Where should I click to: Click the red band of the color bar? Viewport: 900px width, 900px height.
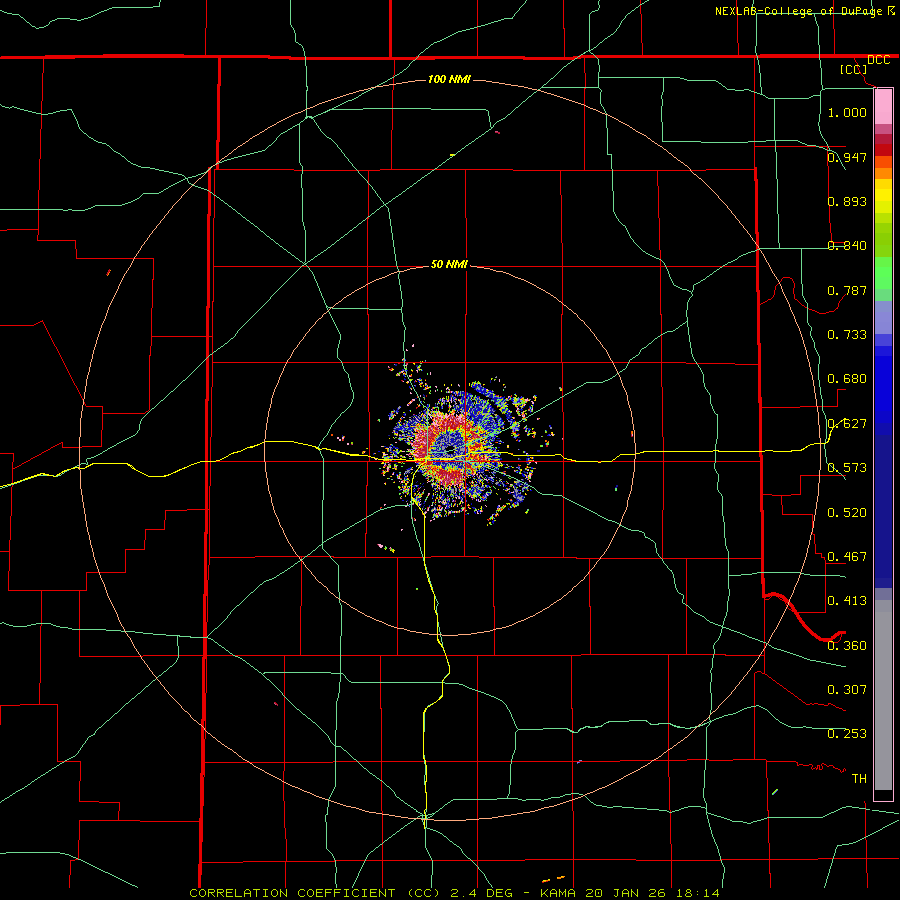(x=883, y=149)
